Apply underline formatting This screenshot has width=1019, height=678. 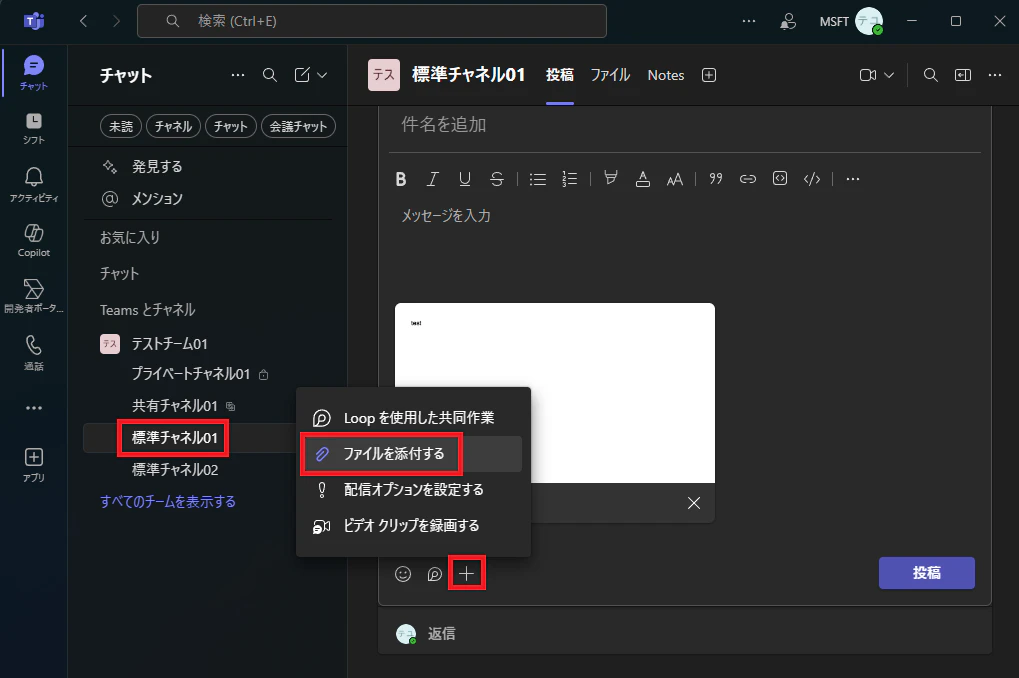pyautogui.click(x=465, y=179)
